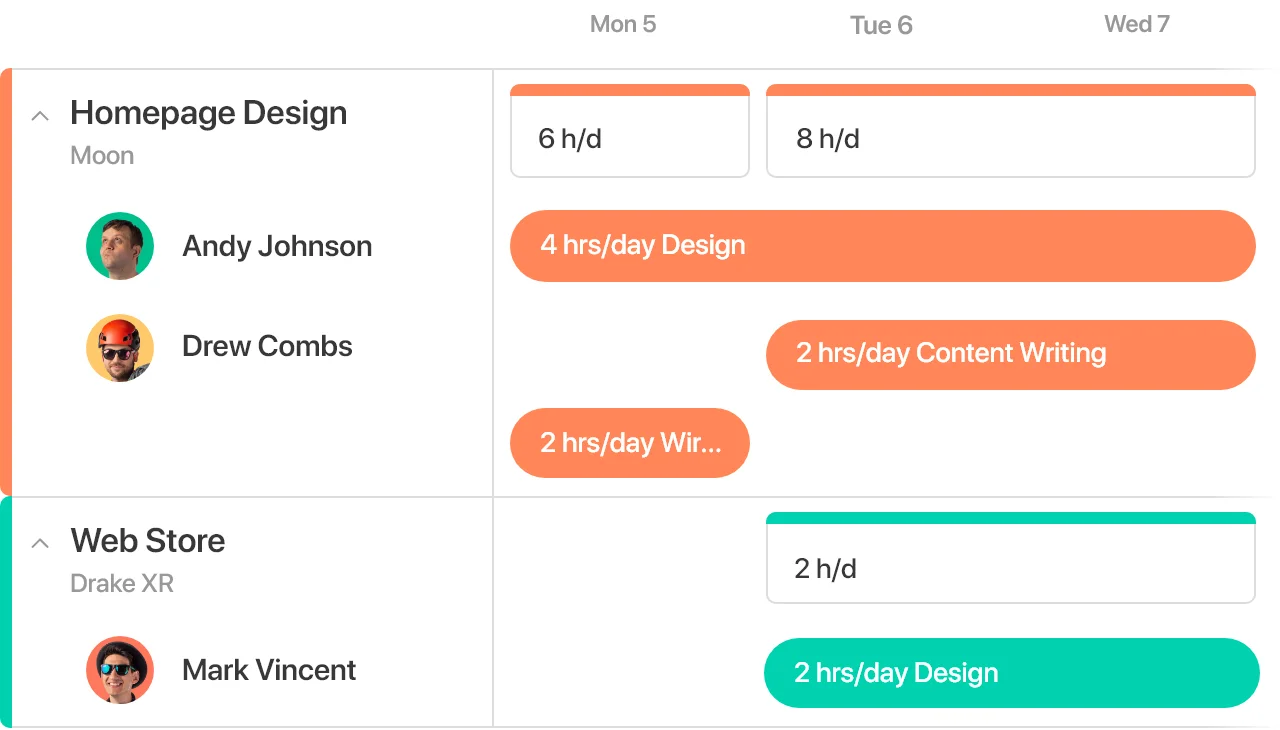Click Drew Combs' avatar photo
Image resolution: width=1280 pixels, height=730 pixels.
pos(120,348)
